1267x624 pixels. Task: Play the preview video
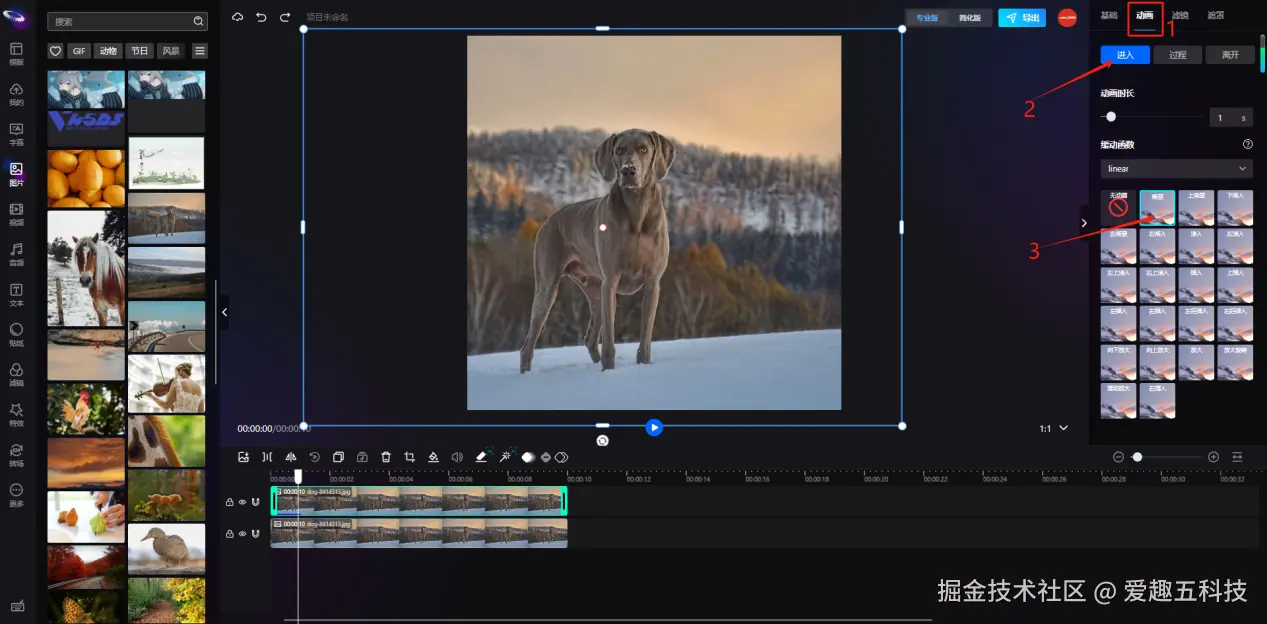pyautogui.click(x=654, y=427)
